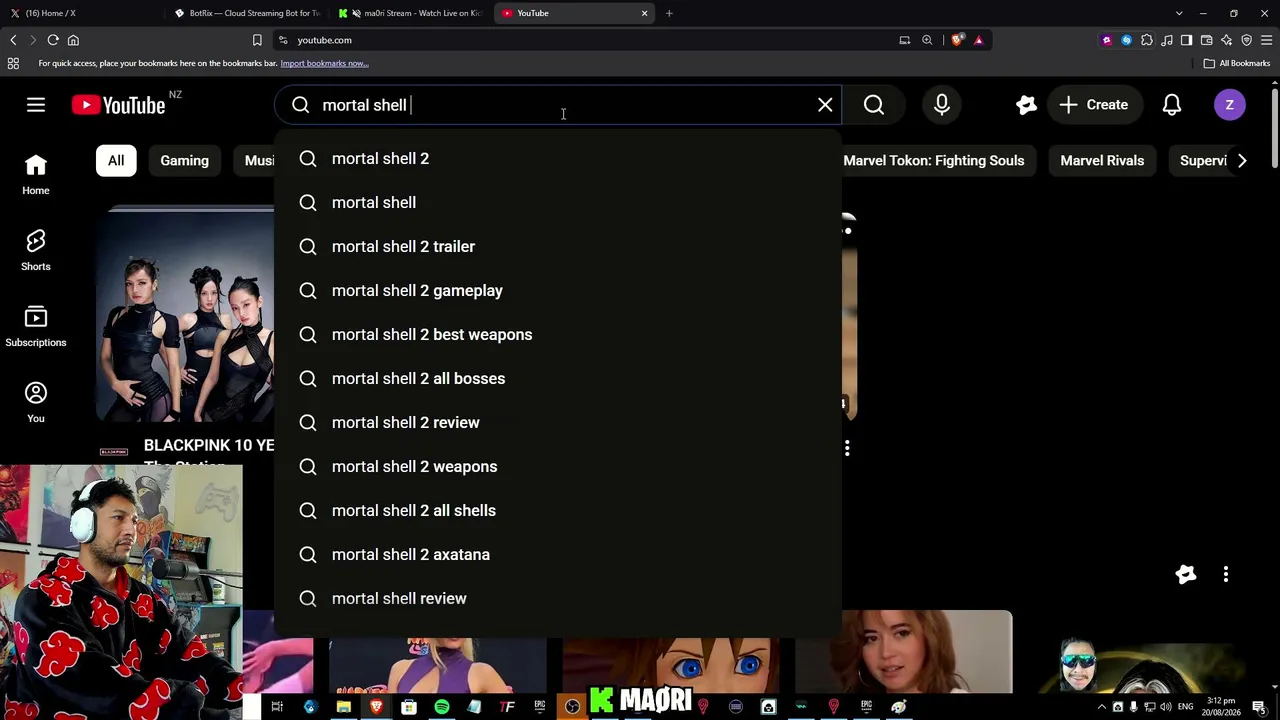
Task: Choose suggestion "mortal shell 2 review"
Action: [558, 422]
